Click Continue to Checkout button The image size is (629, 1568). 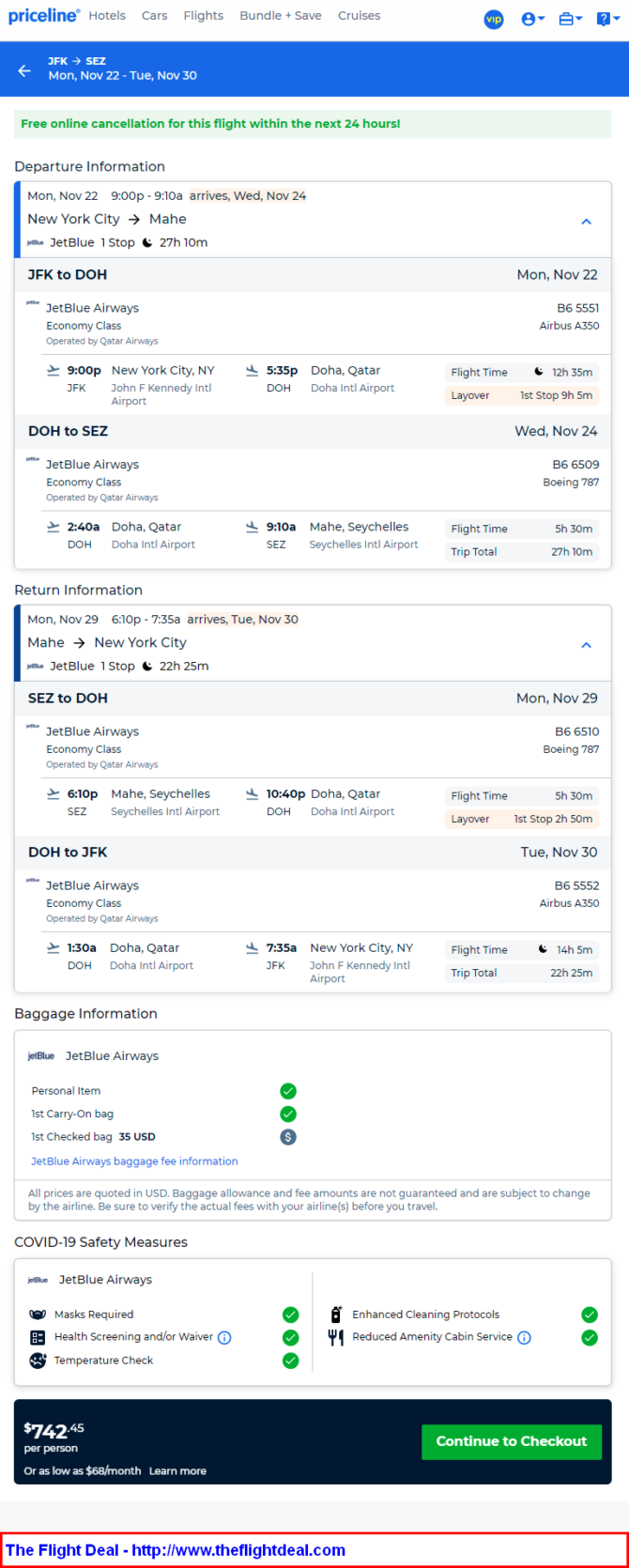[512, 1441]
